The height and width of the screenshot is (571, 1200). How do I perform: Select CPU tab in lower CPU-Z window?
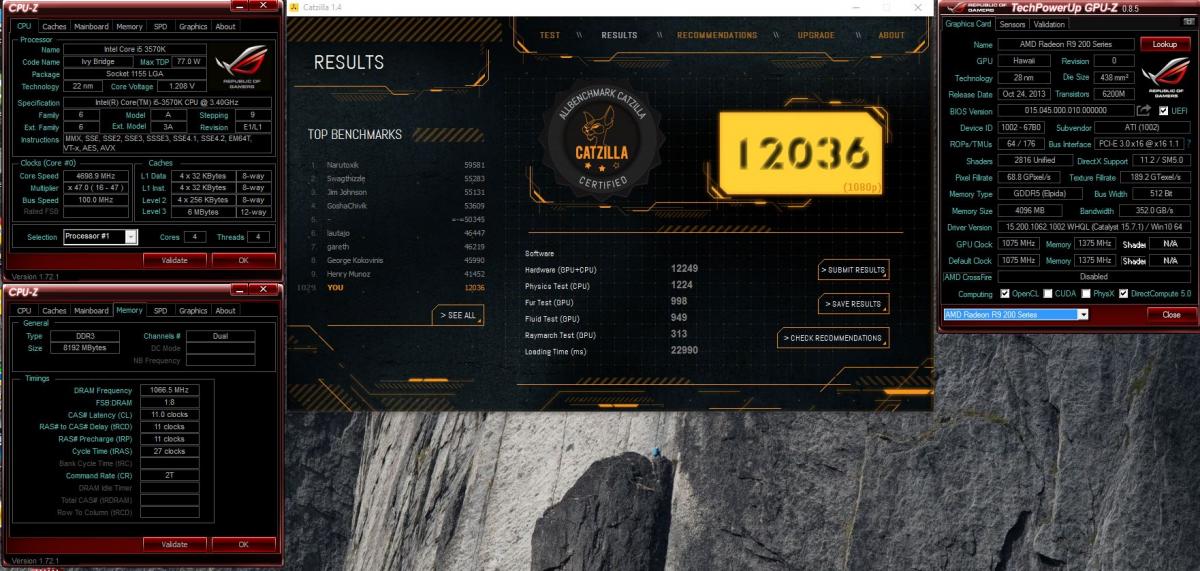24,311
